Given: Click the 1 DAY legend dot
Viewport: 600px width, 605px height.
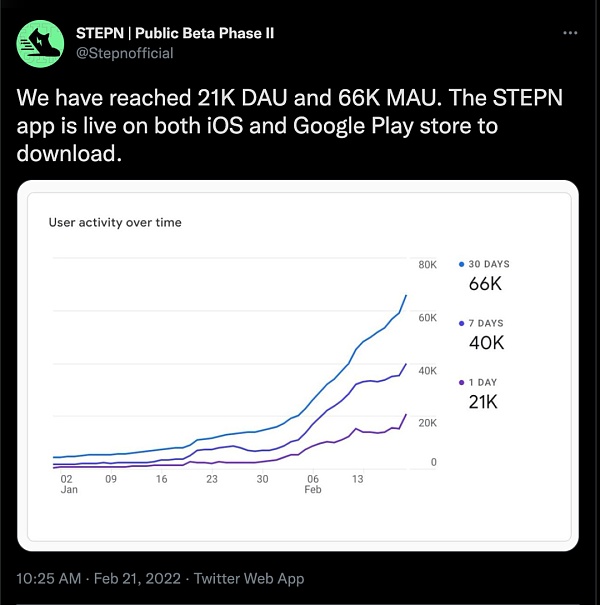Looking at the screenshot, I should [x=461, y=382].
